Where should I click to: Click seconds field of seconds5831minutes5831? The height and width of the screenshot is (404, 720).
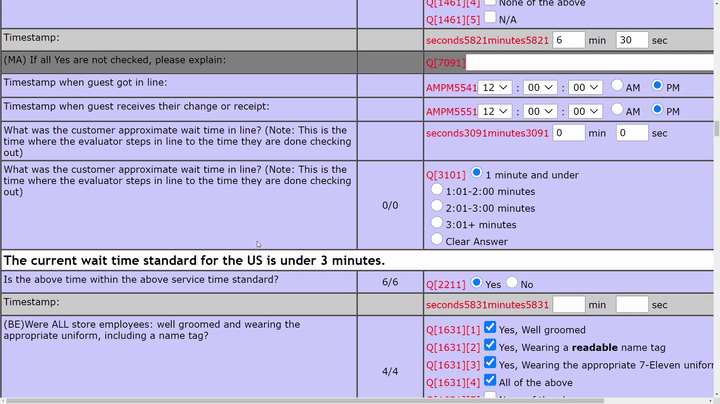632,304
